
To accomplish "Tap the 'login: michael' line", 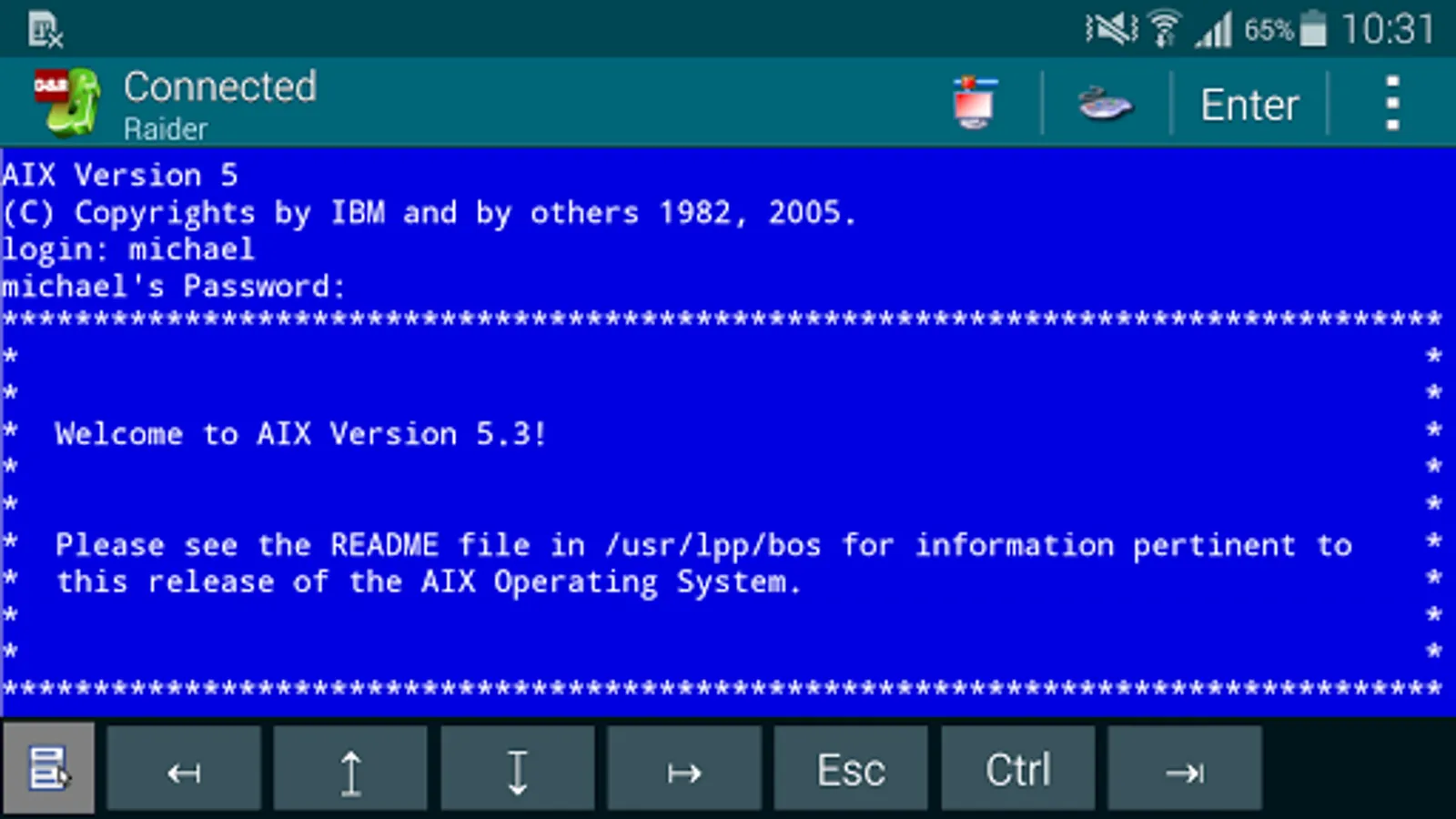I will pos(128,249).
